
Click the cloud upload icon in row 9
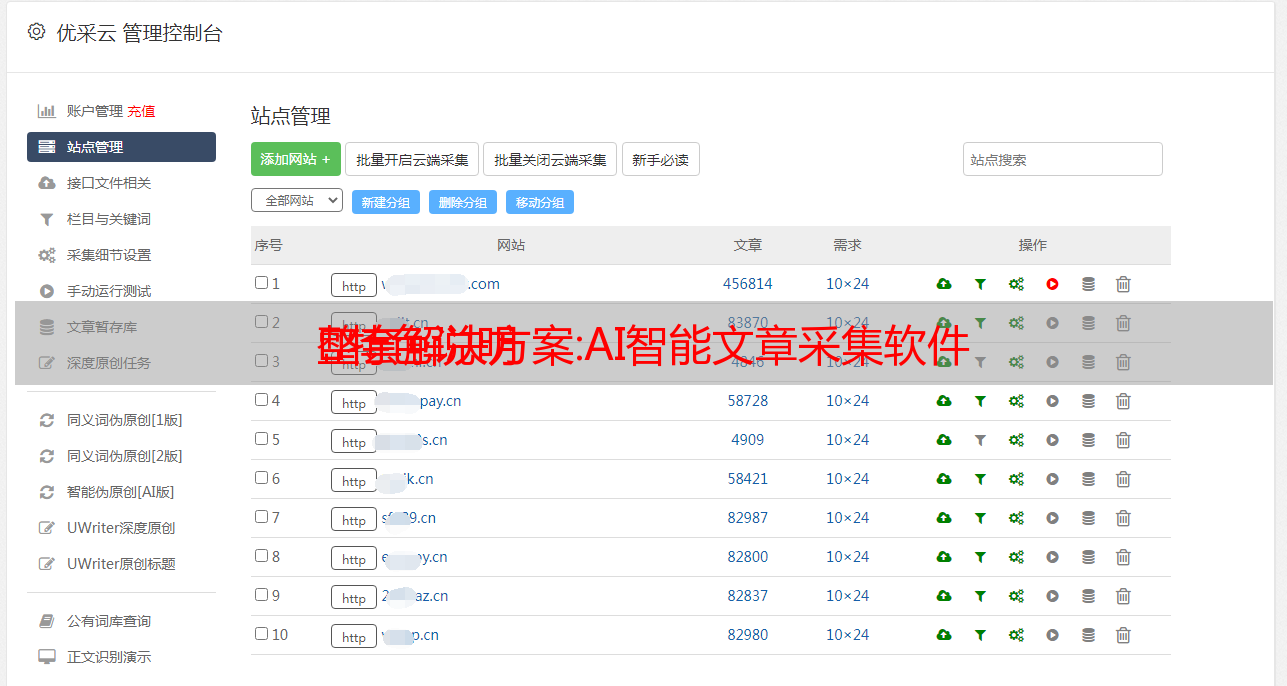944,596
